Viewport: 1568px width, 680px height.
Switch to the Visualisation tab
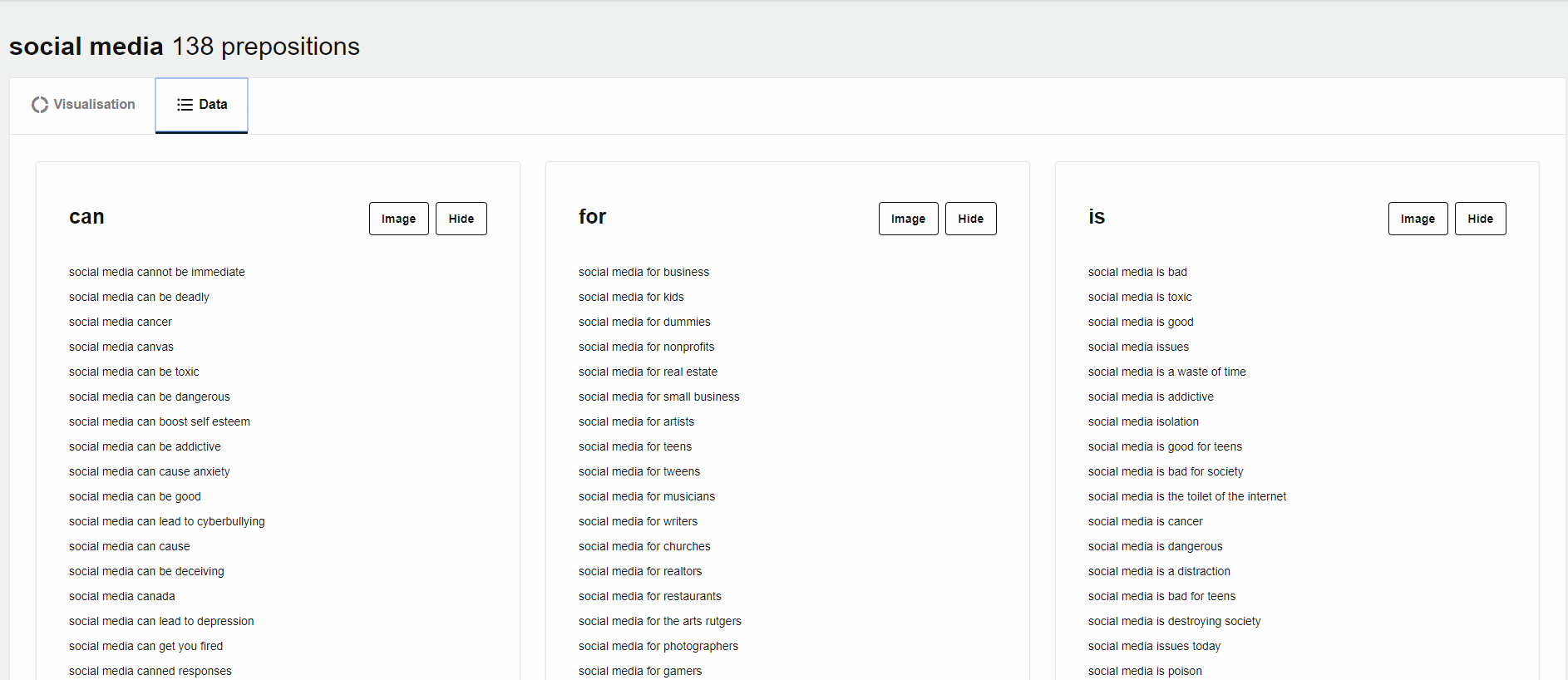tap(83, 105)
